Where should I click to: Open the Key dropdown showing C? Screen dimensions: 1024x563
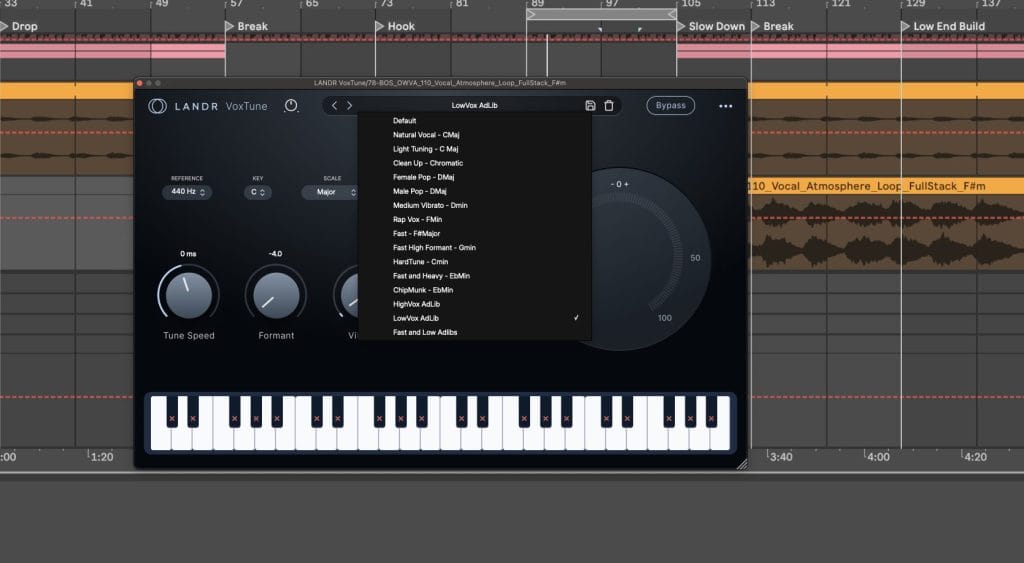[258, 192]
